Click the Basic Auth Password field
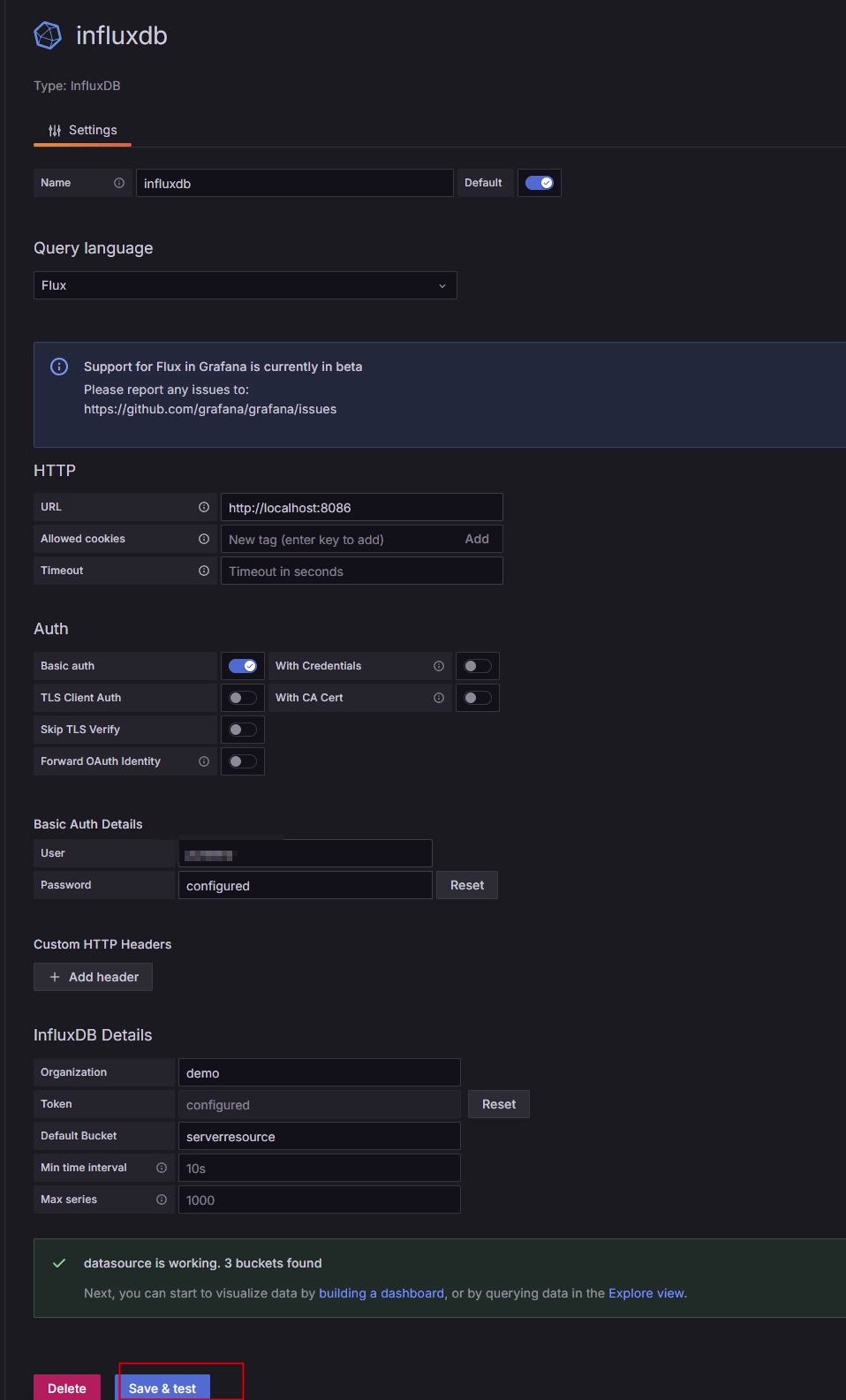The height and width of the screenshot is (1400, 846). [x=306, y=885]
